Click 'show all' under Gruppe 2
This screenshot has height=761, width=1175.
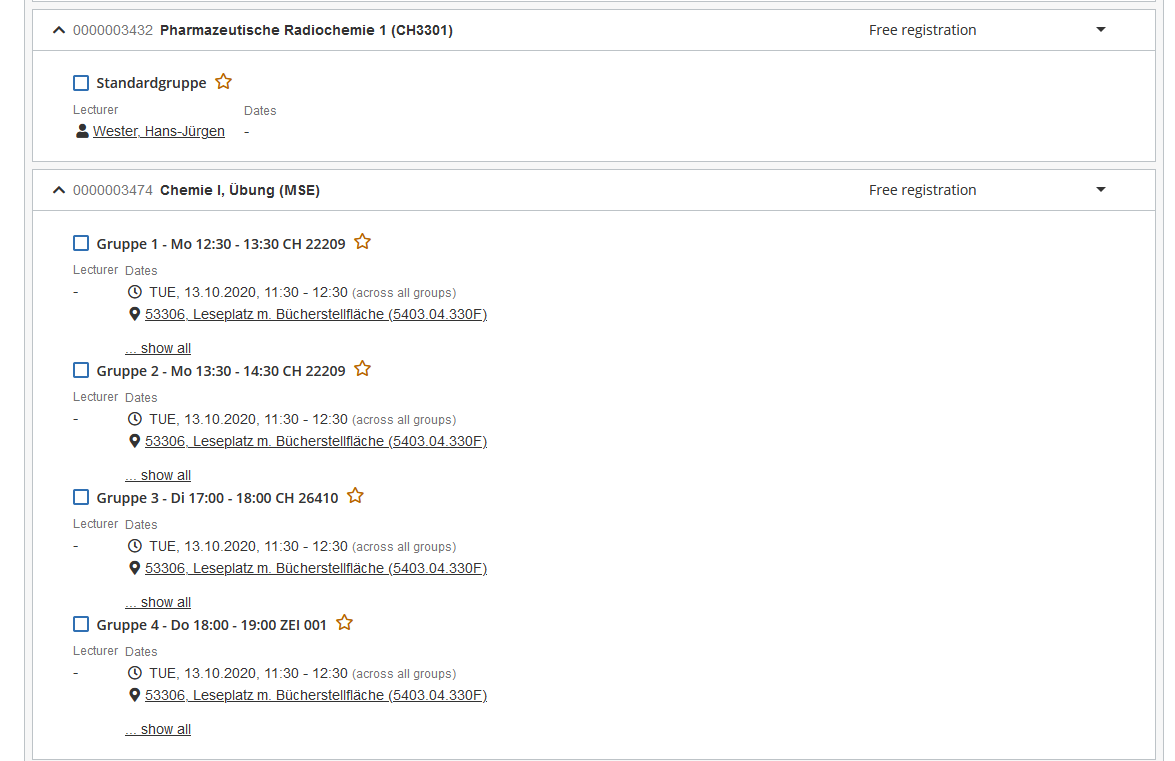158,475
